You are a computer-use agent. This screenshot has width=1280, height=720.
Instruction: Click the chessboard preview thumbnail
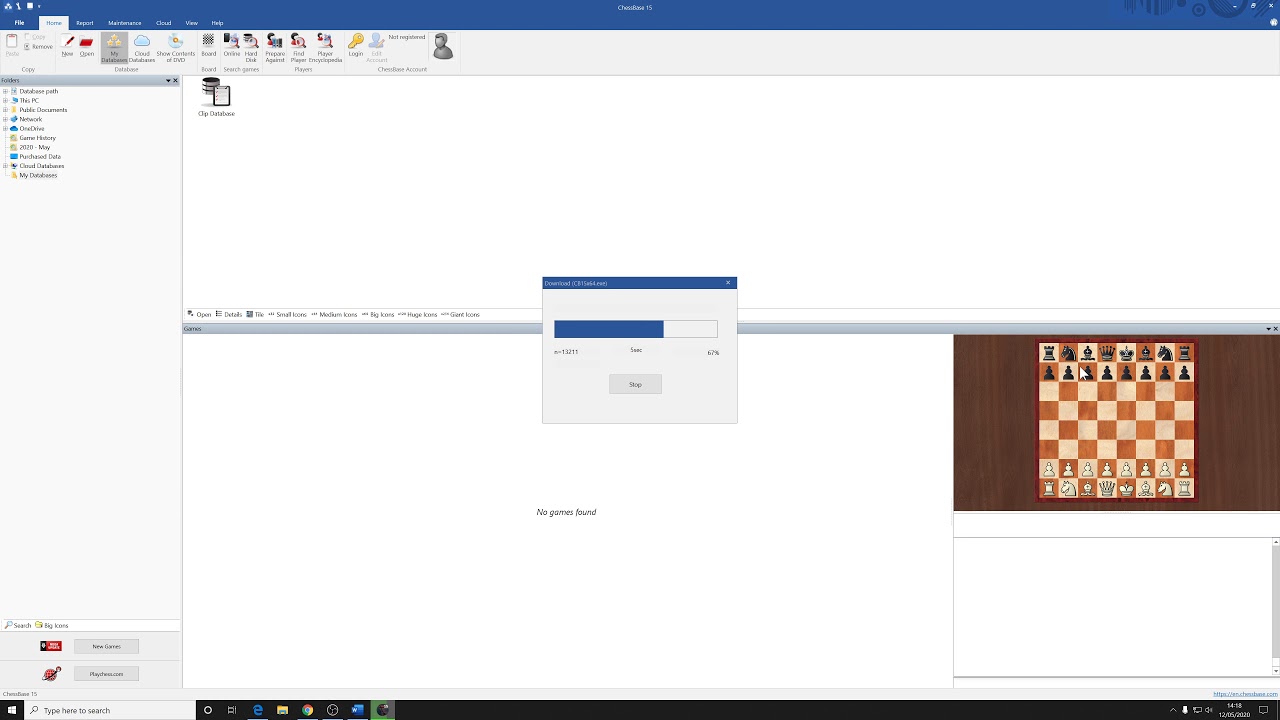1116,421
